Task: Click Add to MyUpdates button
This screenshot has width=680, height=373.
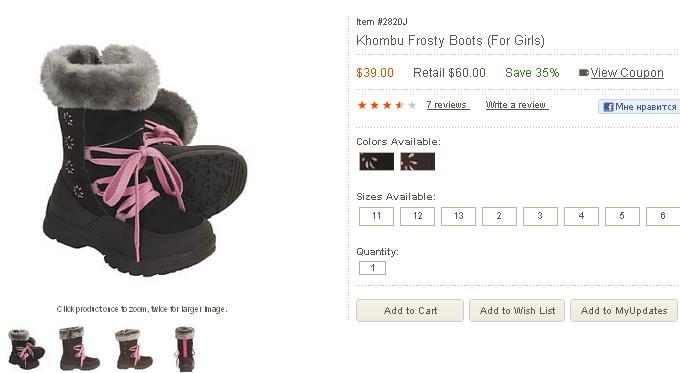Action: coord(624,311)
